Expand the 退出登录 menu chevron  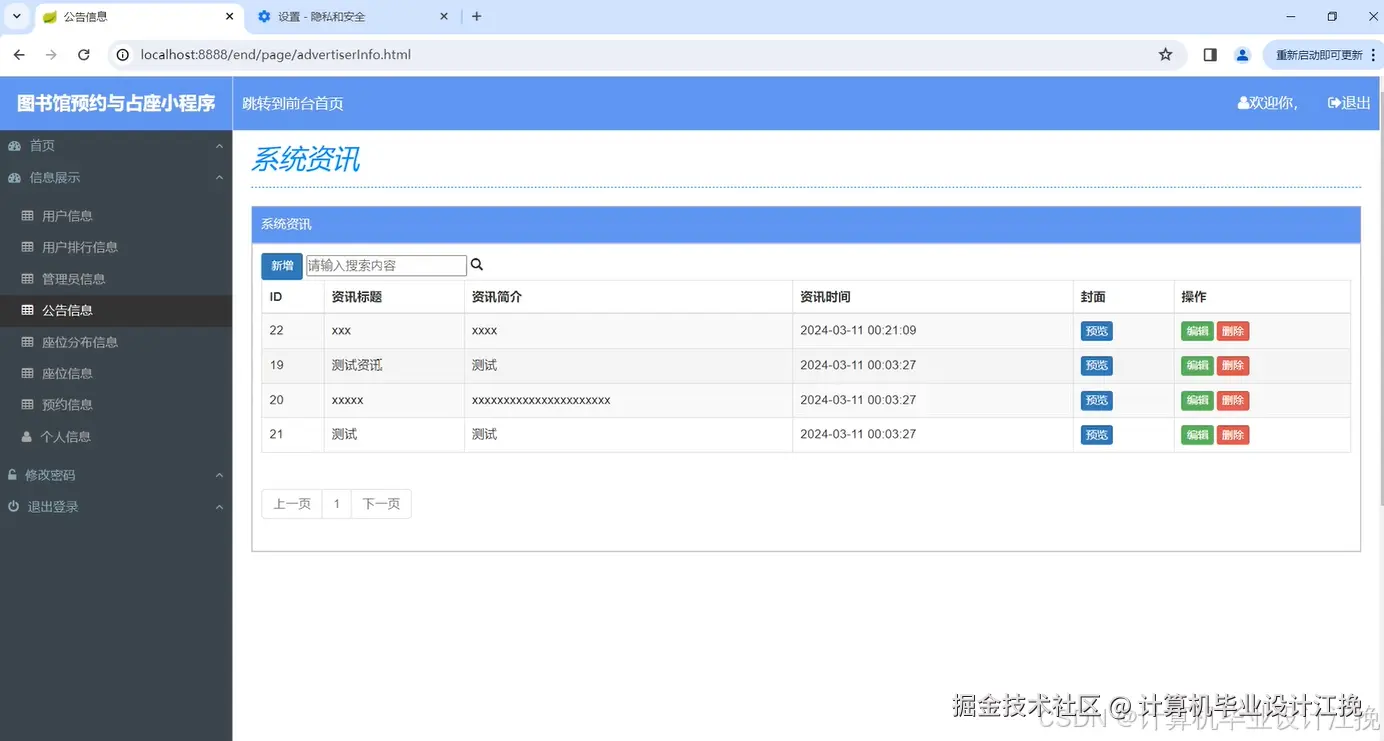coord(219,507)
